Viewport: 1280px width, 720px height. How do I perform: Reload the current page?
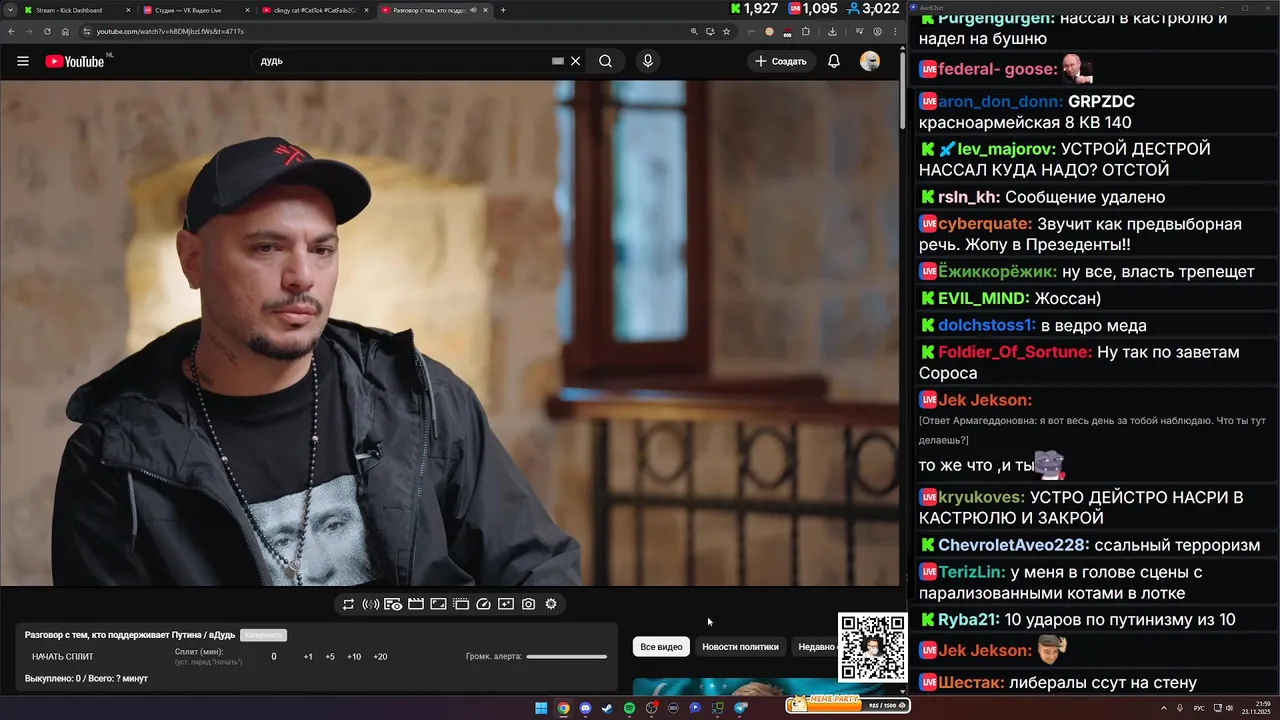pyautogui.click(x=47, y=31)
